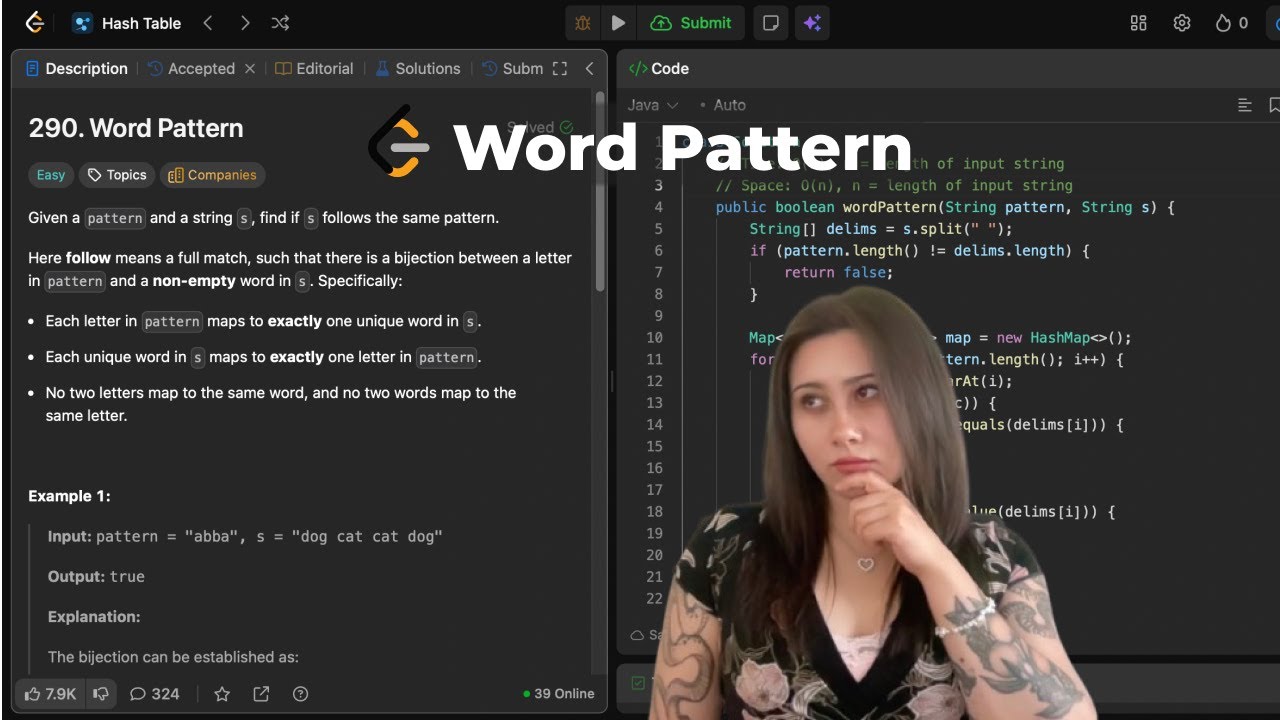Open settings gear icon
Viewport: 1280px width, 720px height.
(1182, 23)
